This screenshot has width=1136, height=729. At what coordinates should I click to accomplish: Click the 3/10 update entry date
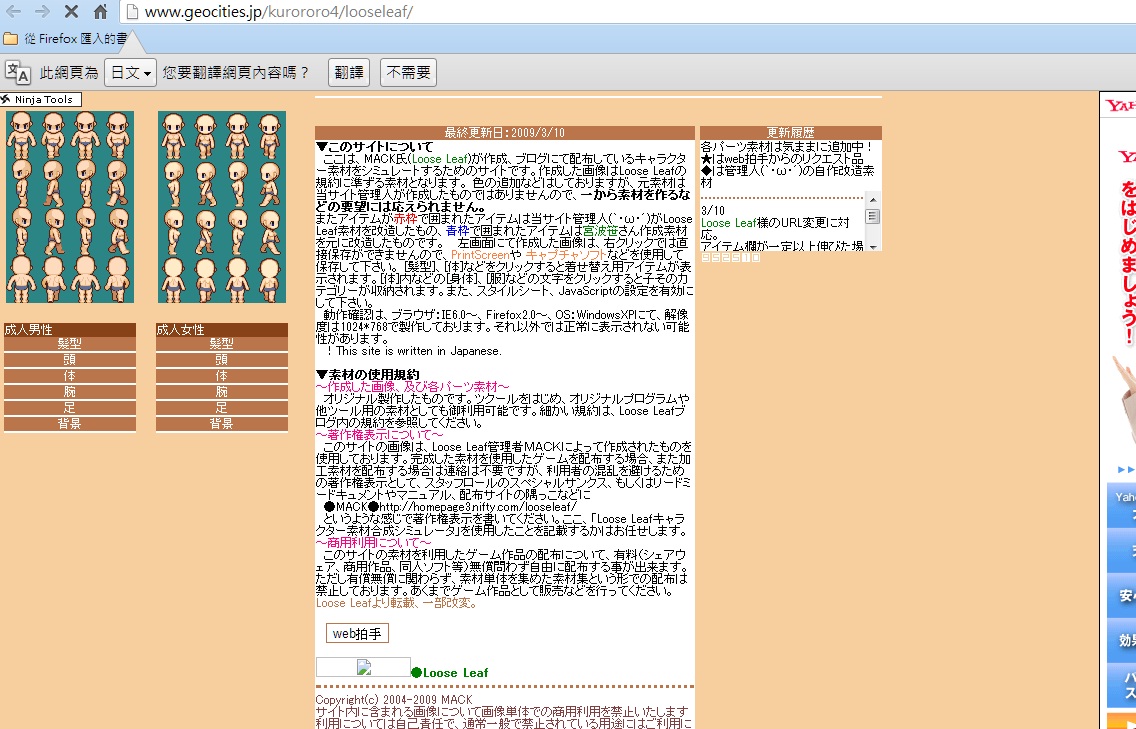(713, 211)
